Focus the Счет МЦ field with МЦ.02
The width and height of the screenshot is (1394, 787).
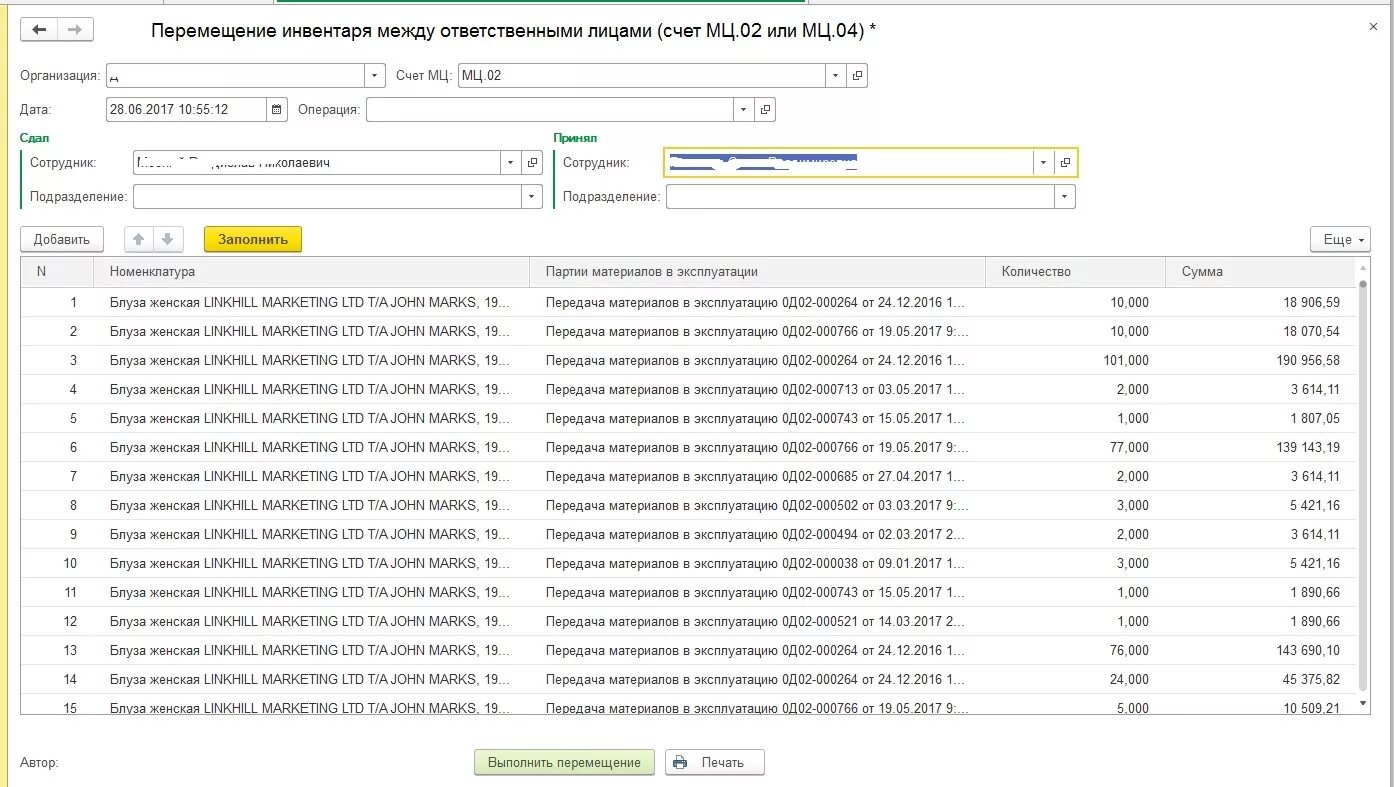[642, 76]
